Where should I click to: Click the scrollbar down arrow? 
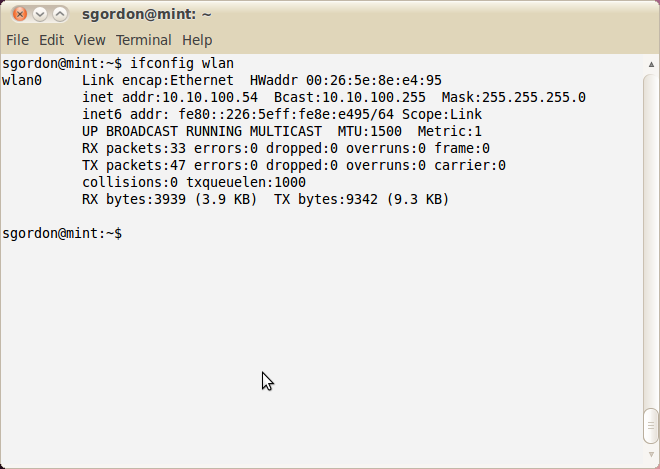click(651, 455)
